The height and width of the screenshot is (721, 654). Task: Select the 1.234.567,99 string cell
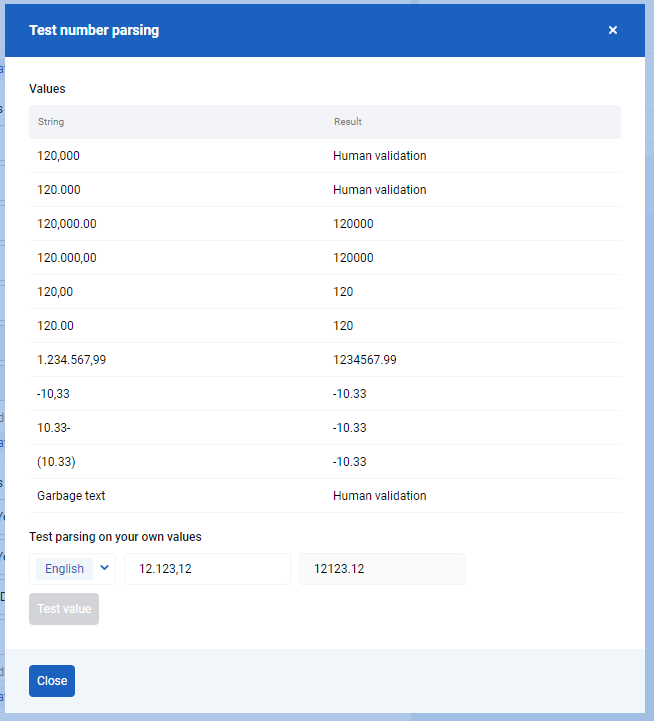[71, 360]
